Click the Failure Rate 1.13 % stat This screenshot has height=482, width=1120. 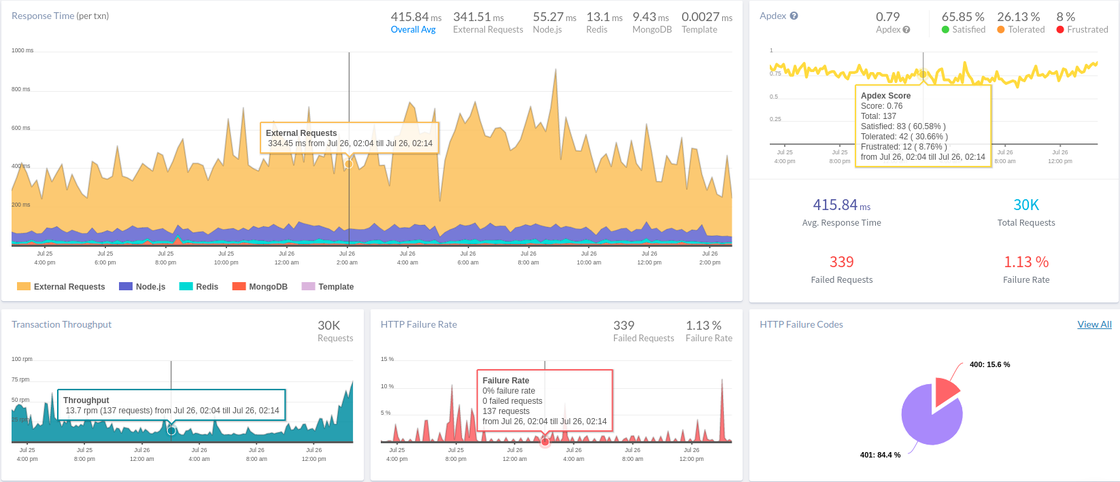[1026, 269]
